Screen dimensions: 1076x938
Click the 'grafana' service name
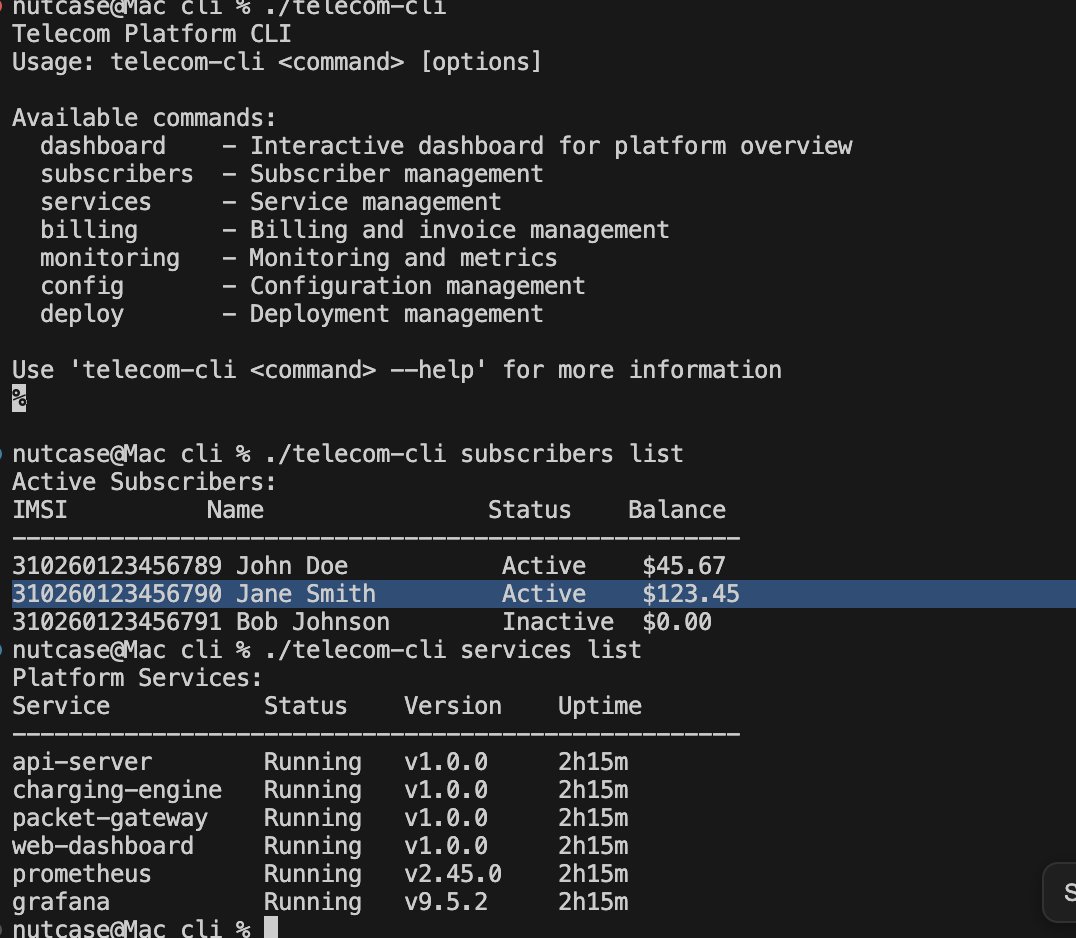click(x=61, y=902)
